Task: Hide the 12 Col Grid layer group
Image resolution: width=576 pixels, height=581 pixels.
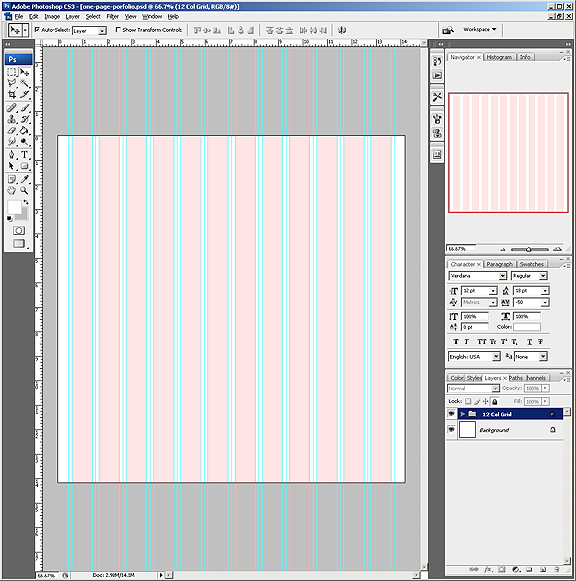Action: [451, 414]
